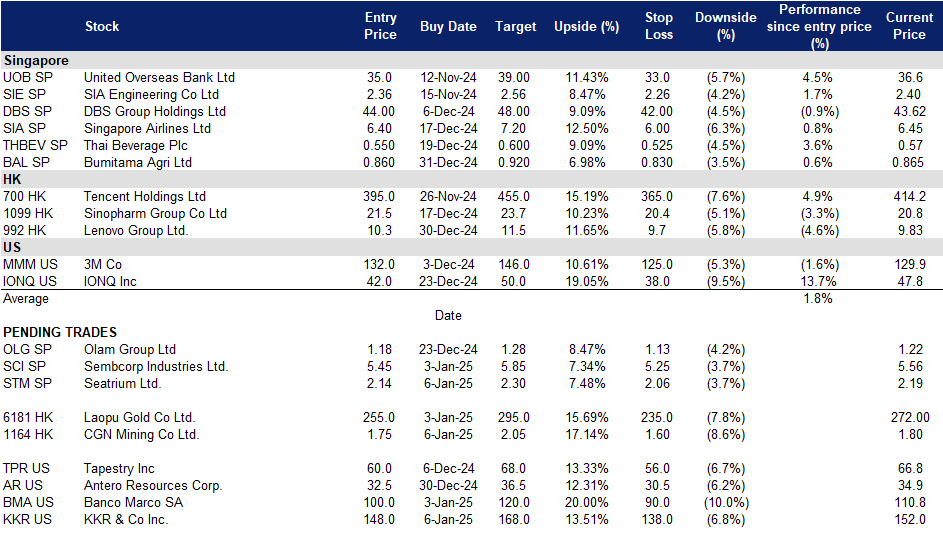Select the Olam Group Ltd cell
Viewport: 943px width, 545px height.
tap(130, 349)
